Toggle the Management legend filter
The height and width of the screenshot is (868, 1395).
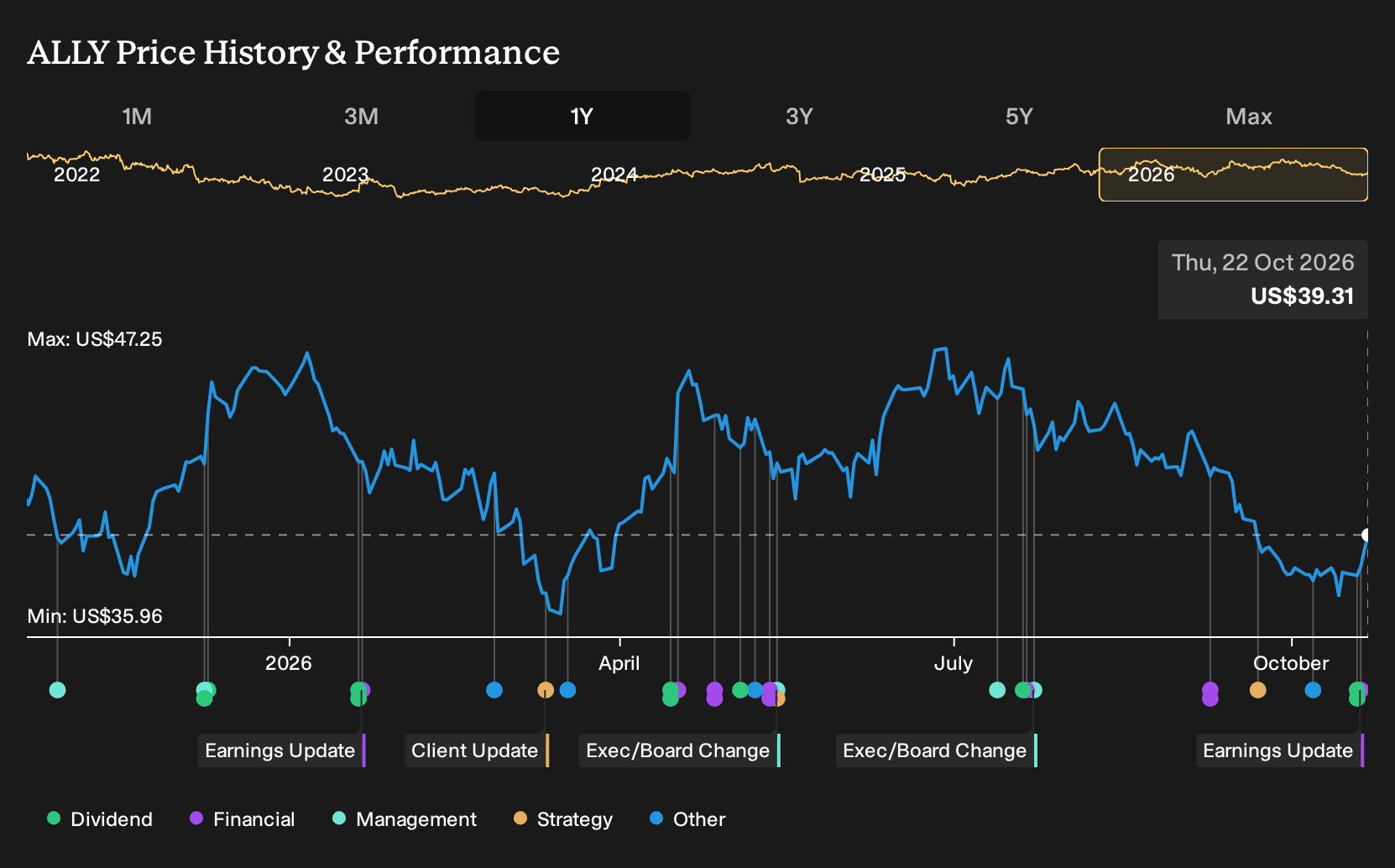[x=405, y=819]
